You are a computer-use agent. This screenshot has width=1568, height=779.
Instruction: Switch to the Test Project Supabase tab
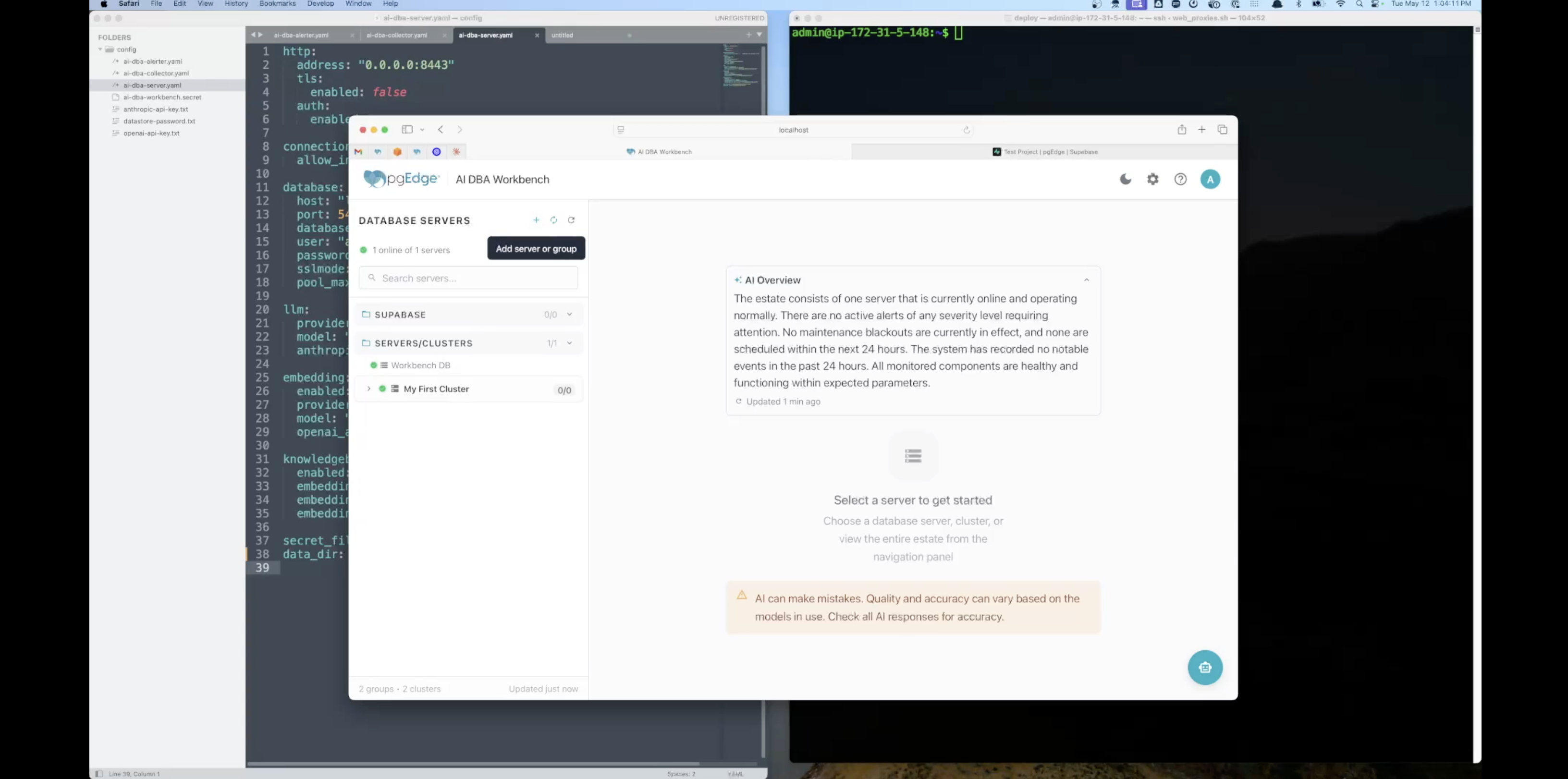1044,152
